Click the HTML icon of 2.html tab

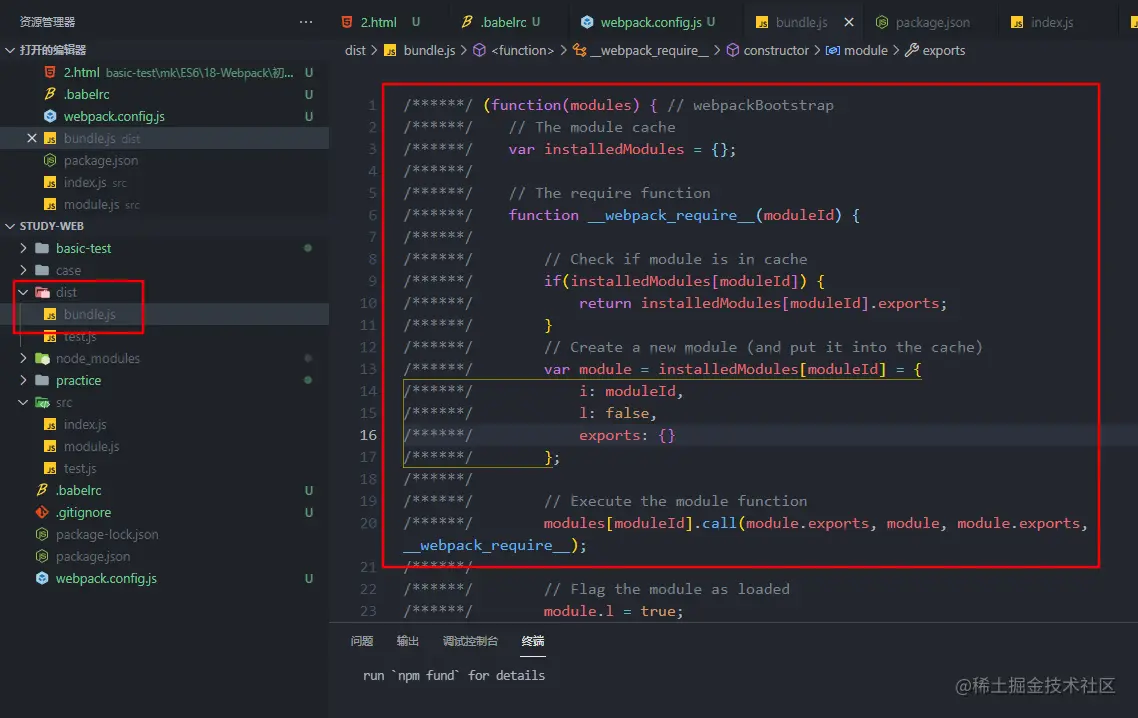click(x=347, y=23)
